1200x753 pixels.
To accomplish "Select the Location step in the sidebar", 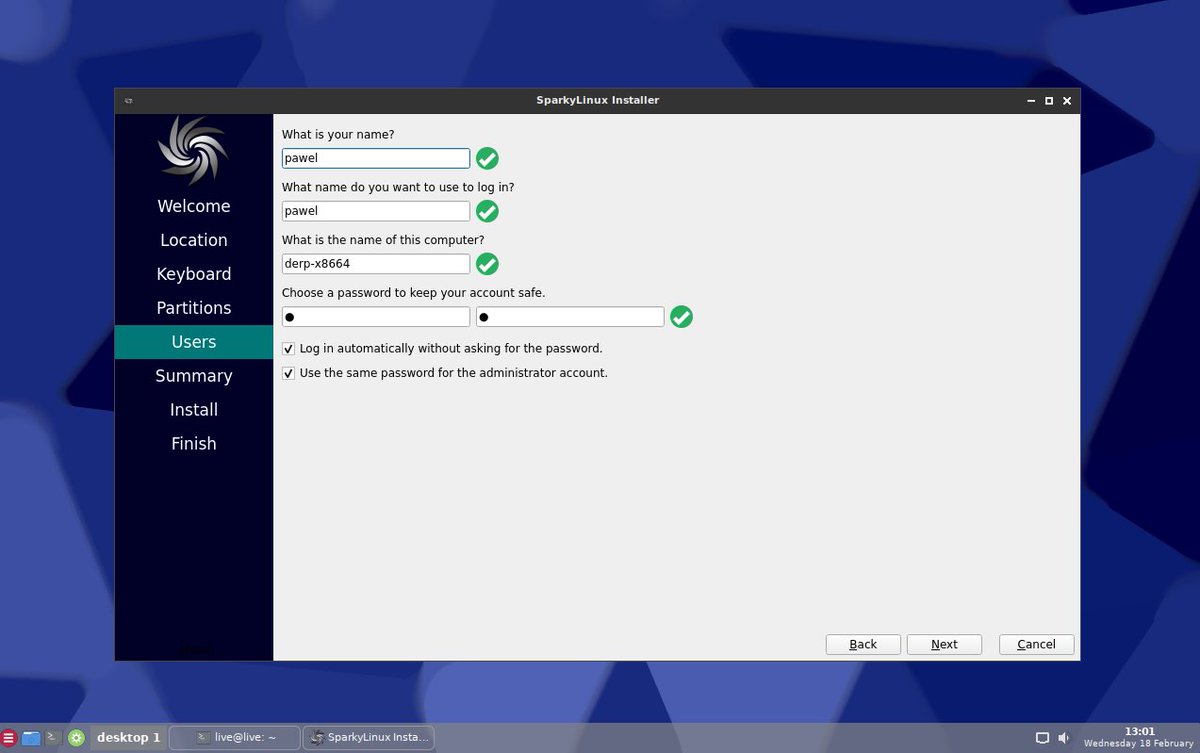I will (194, 240).
